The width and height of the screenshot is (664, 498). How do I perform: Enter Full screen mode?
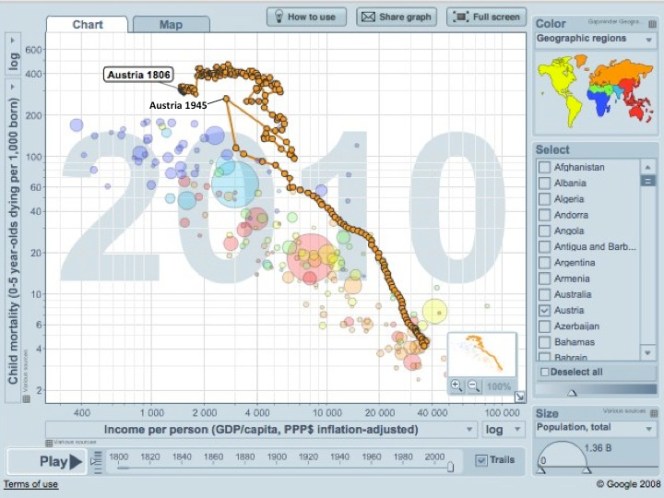coord(486,17)
